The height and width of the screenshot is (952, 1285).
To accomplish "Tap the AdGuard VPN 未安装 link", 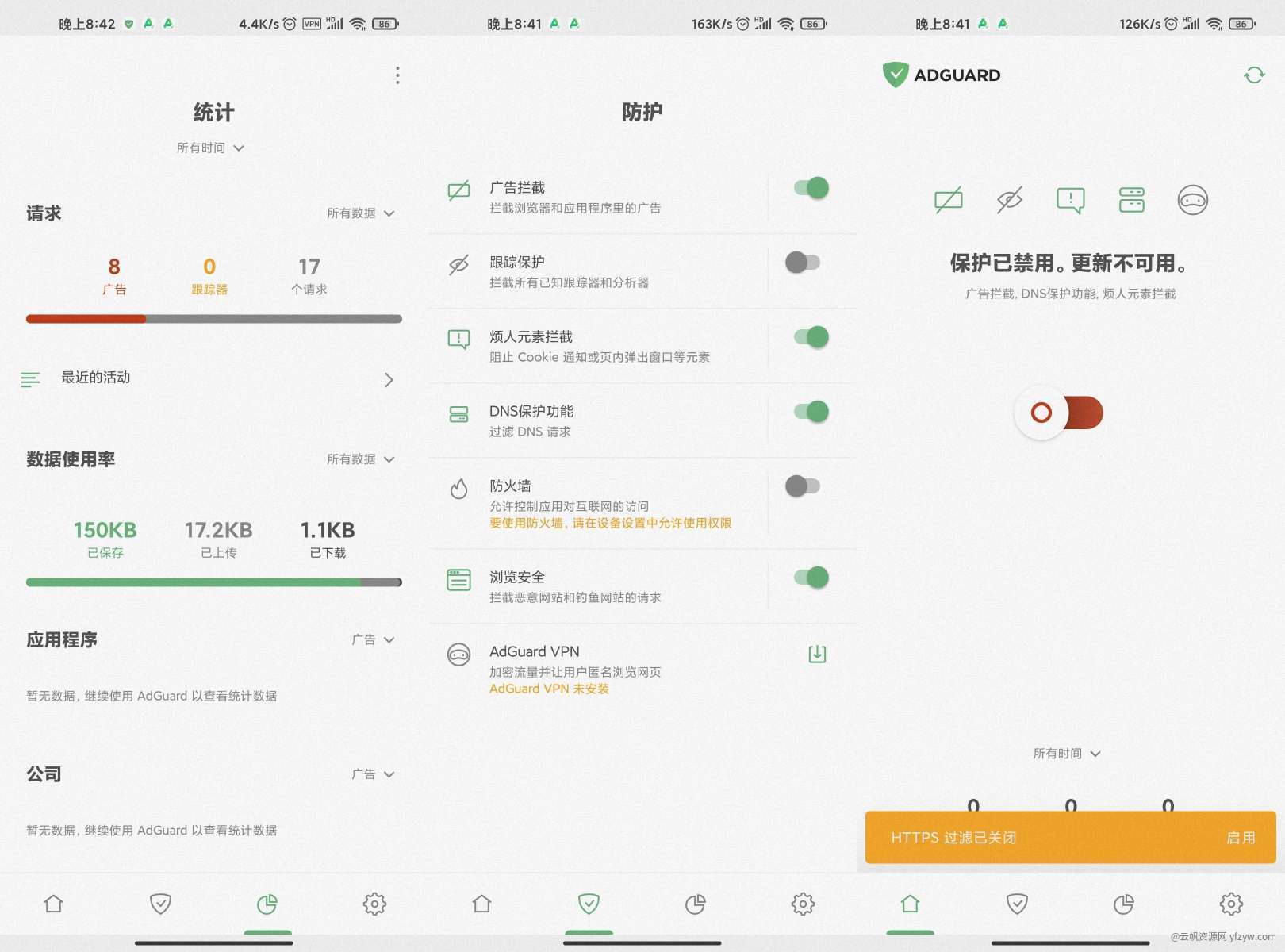I will point(549,689).
